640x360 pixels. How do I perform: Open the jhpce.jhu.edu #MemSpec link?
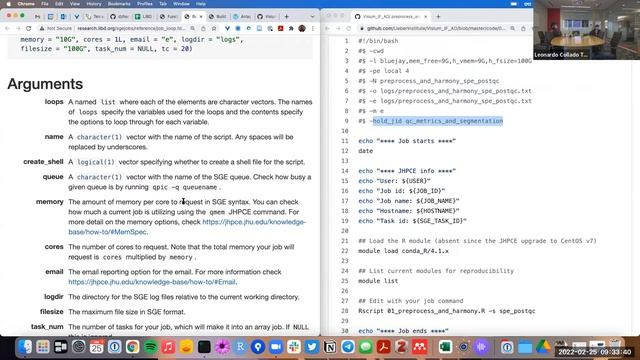187,227
